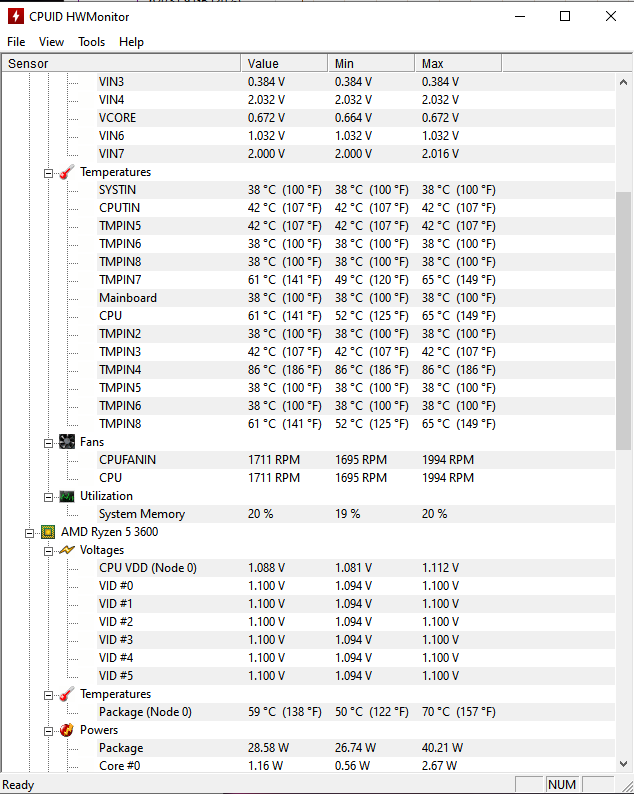Click the flame icon beside Powers
Screen dimensions: 634x794
point(67,730)
